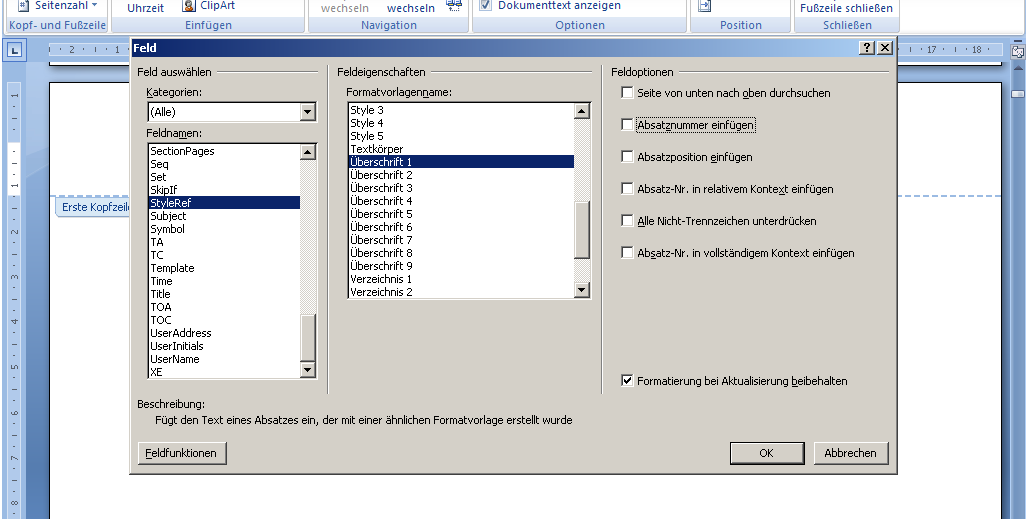Click up arrow of Formatvorlagenname scrollbar
This screenshot has width=1028, height=519.
[582, 111]
